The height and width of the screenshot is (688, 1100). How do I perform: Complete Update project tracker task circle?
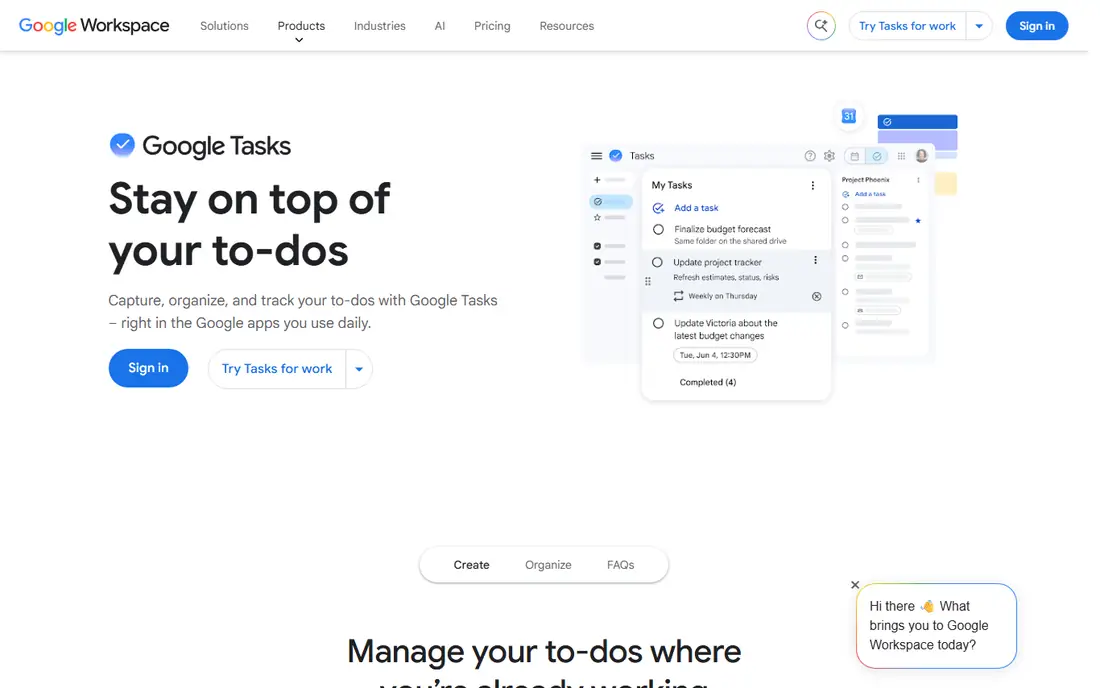tap(657, 262)
